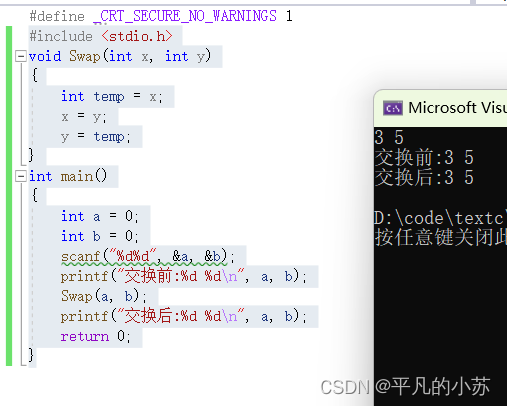
Task: Click the scanf call with green squiggle
Action: (x=148, y=257)
